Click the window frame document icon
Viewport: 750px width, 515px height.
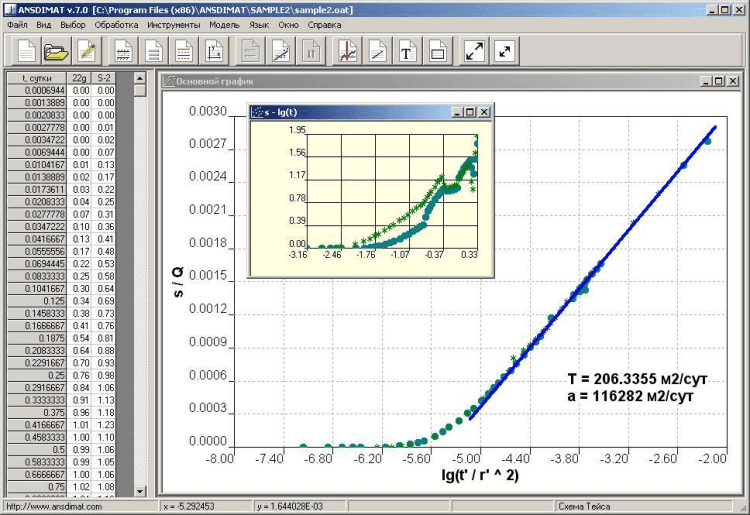[x=438, y=51]
